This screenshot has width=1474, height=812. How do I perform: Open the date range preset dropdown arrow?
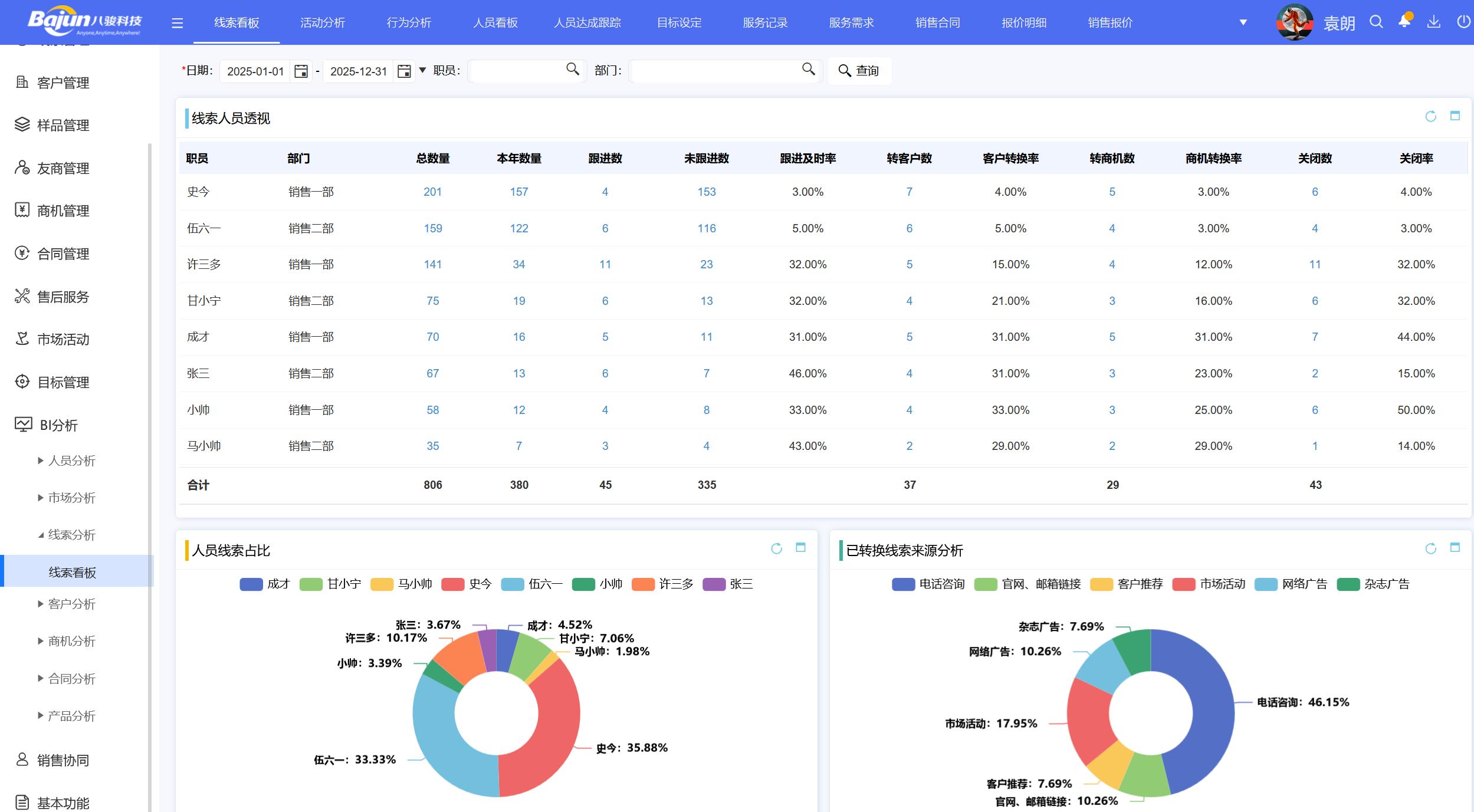coord(422,70)
